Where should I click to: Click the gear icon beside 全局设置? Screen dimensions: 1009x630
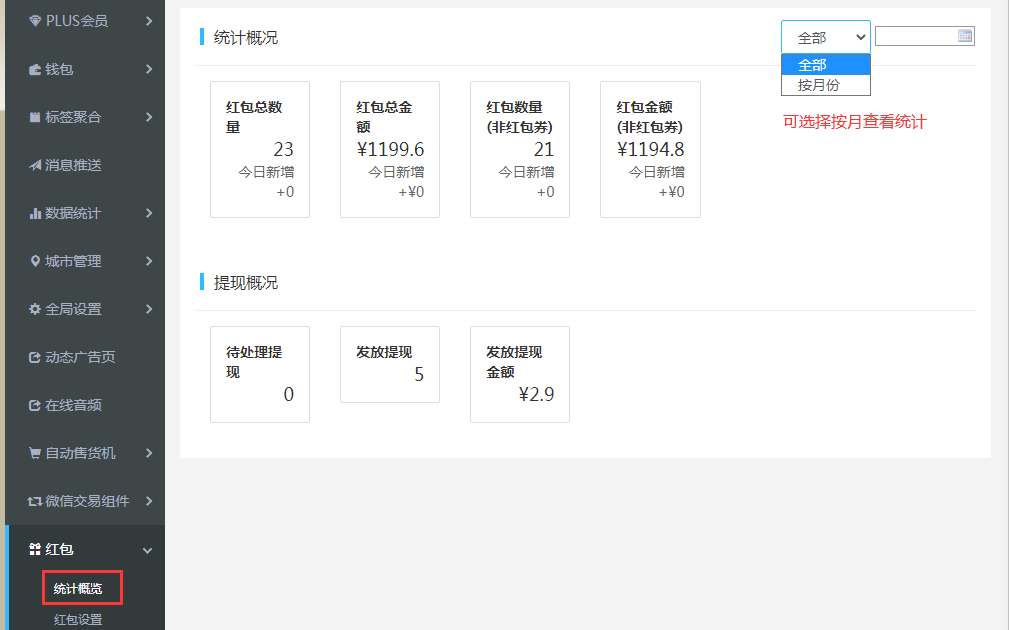coord(35,309)
